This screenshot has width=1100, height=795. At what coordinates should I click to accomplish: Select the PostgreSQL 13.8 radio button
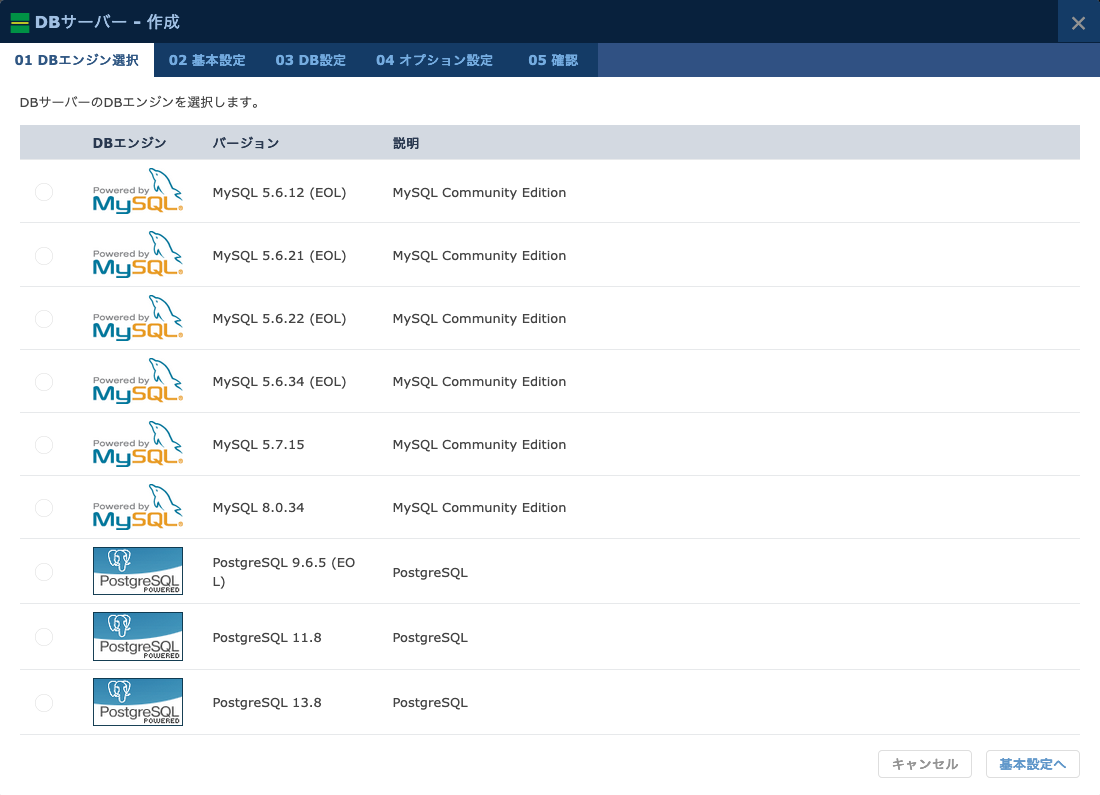[44, 703]
